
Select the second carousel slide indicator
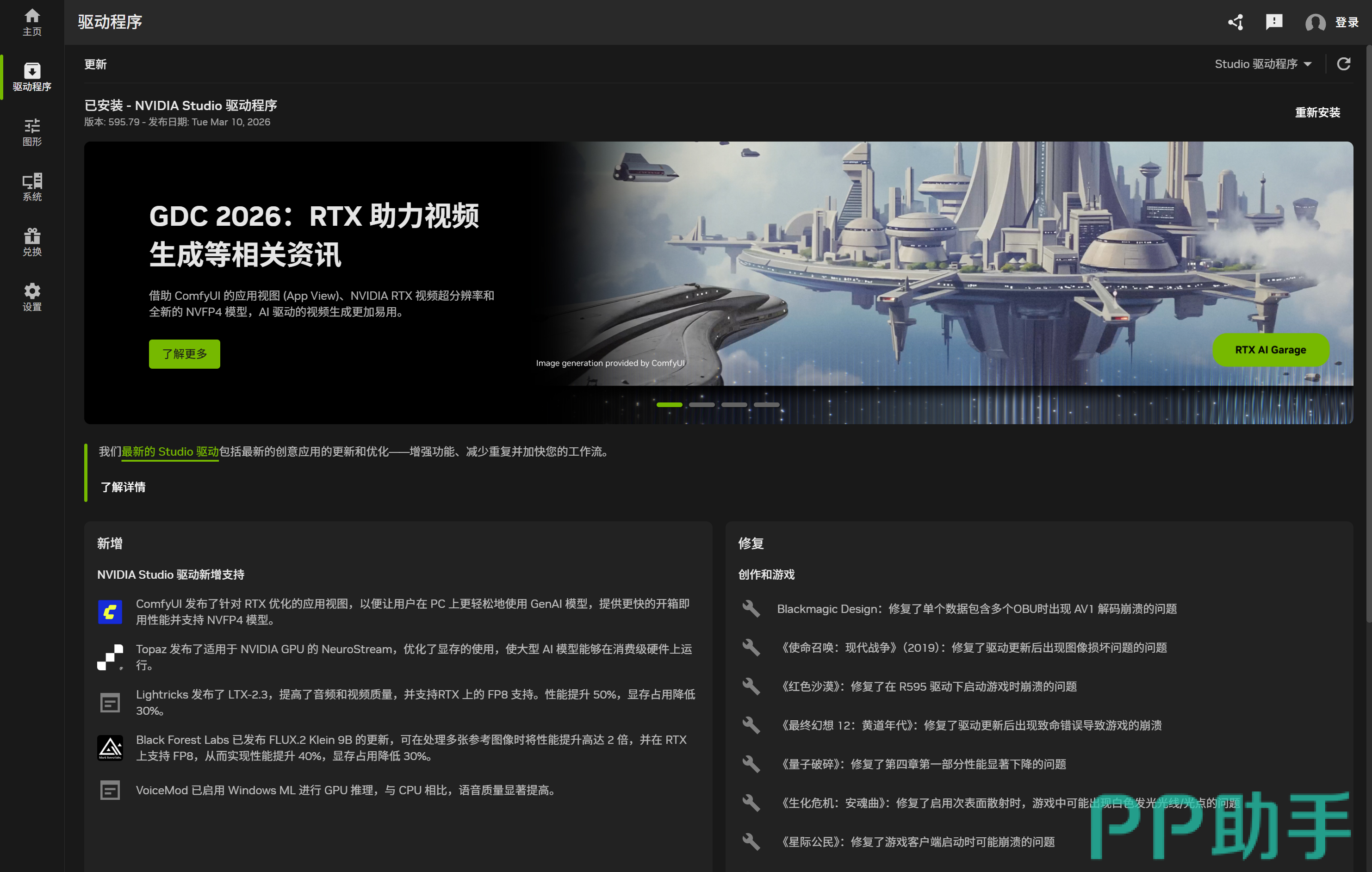[x=702, y=404]
